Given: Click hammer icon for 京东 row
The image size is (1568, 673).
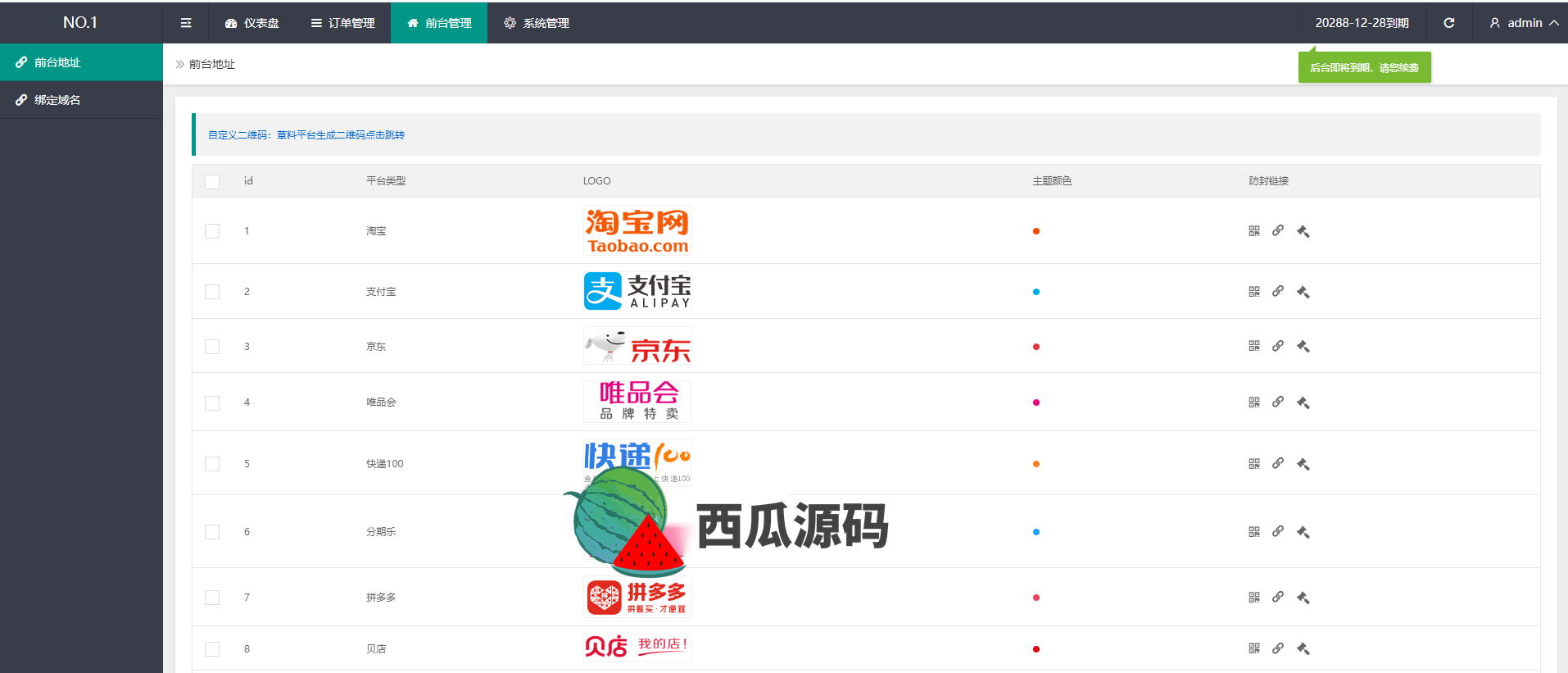Looking at the screenshot, I should tap(1303, 346).
